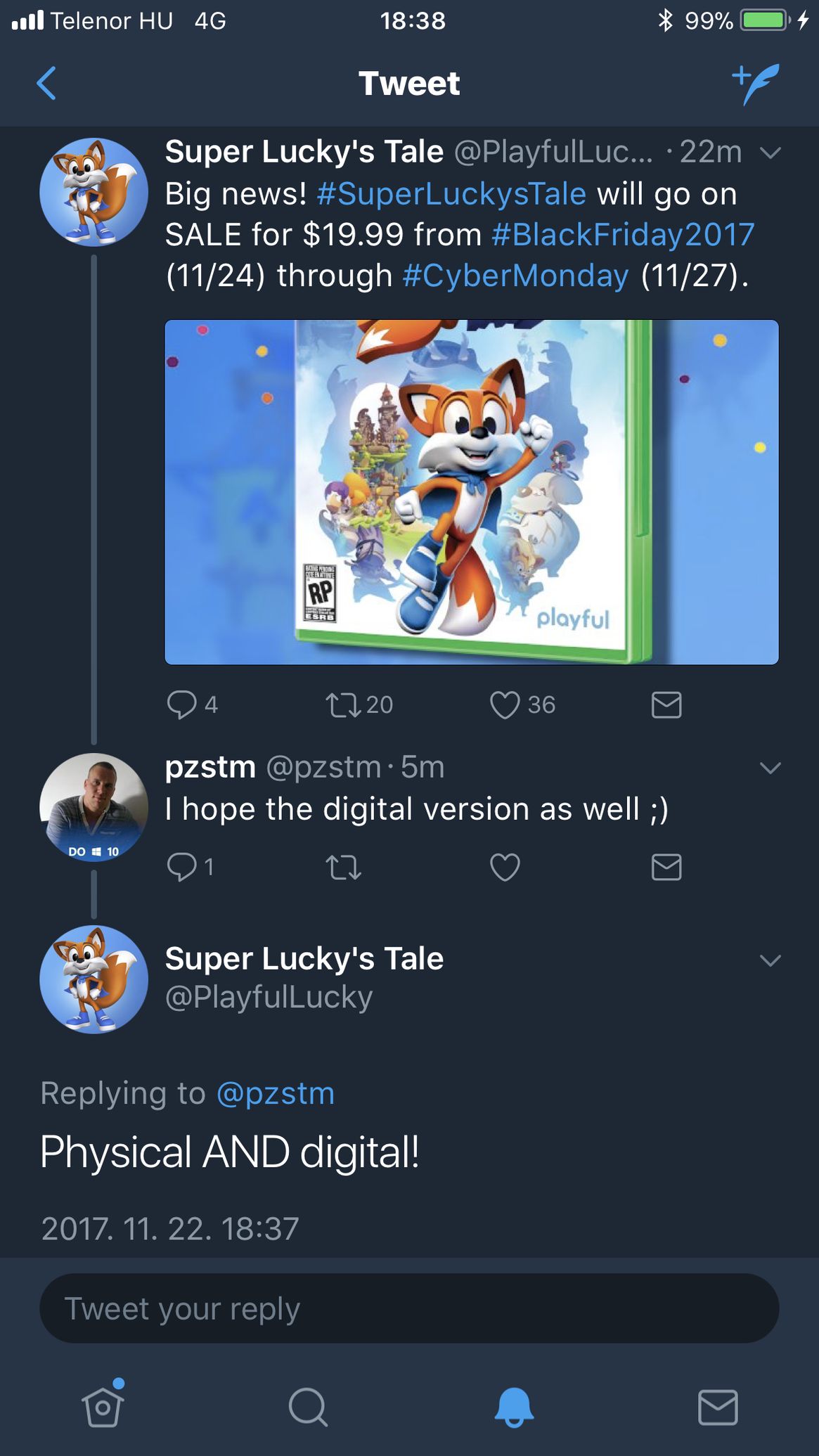Tap the Tweet your reply field
This screenshot has height=1456, width=819.
coord(409,1308)
